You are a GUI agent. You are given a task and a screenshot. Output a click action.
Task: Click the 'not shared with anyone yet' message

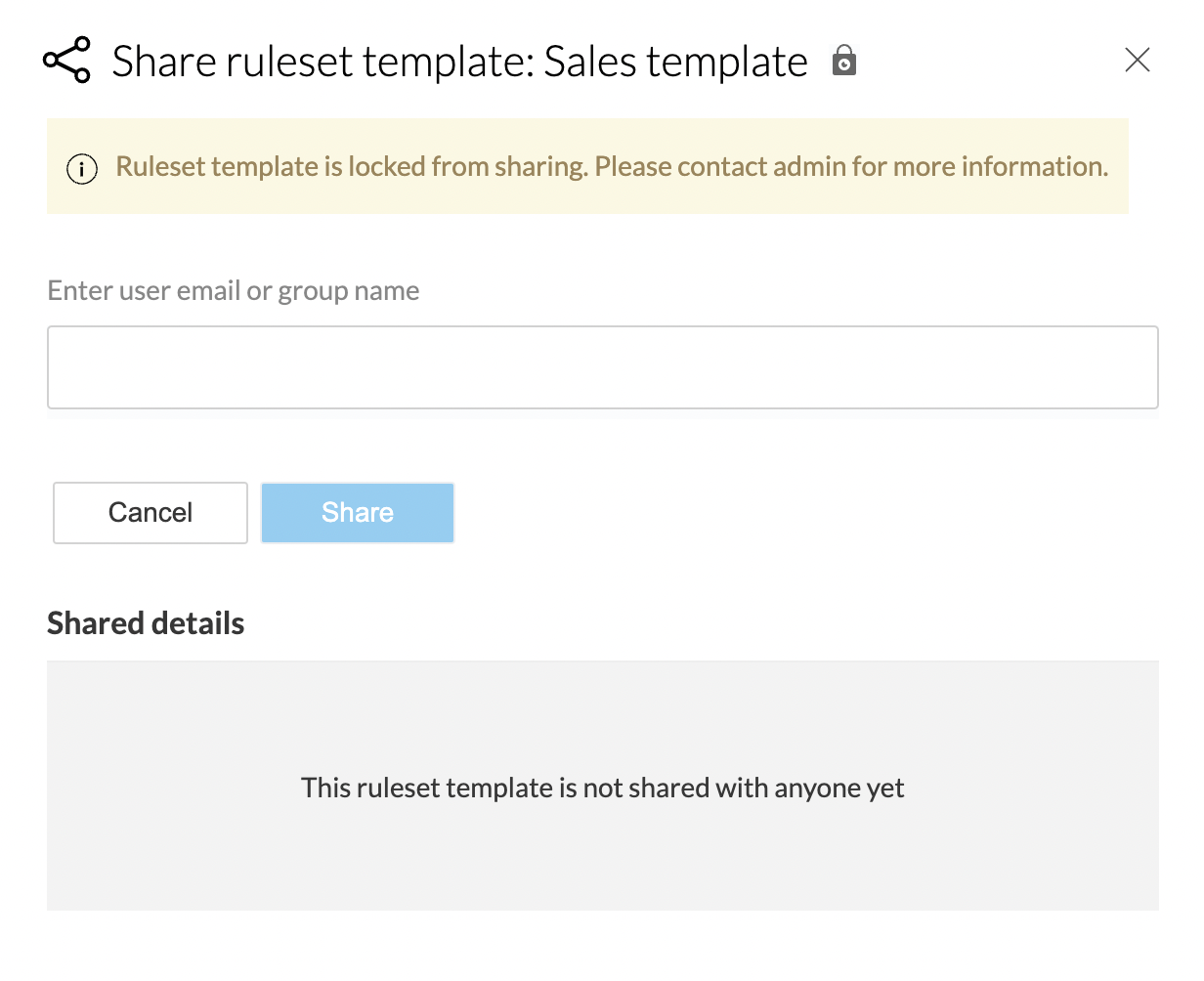coord(602,788)
